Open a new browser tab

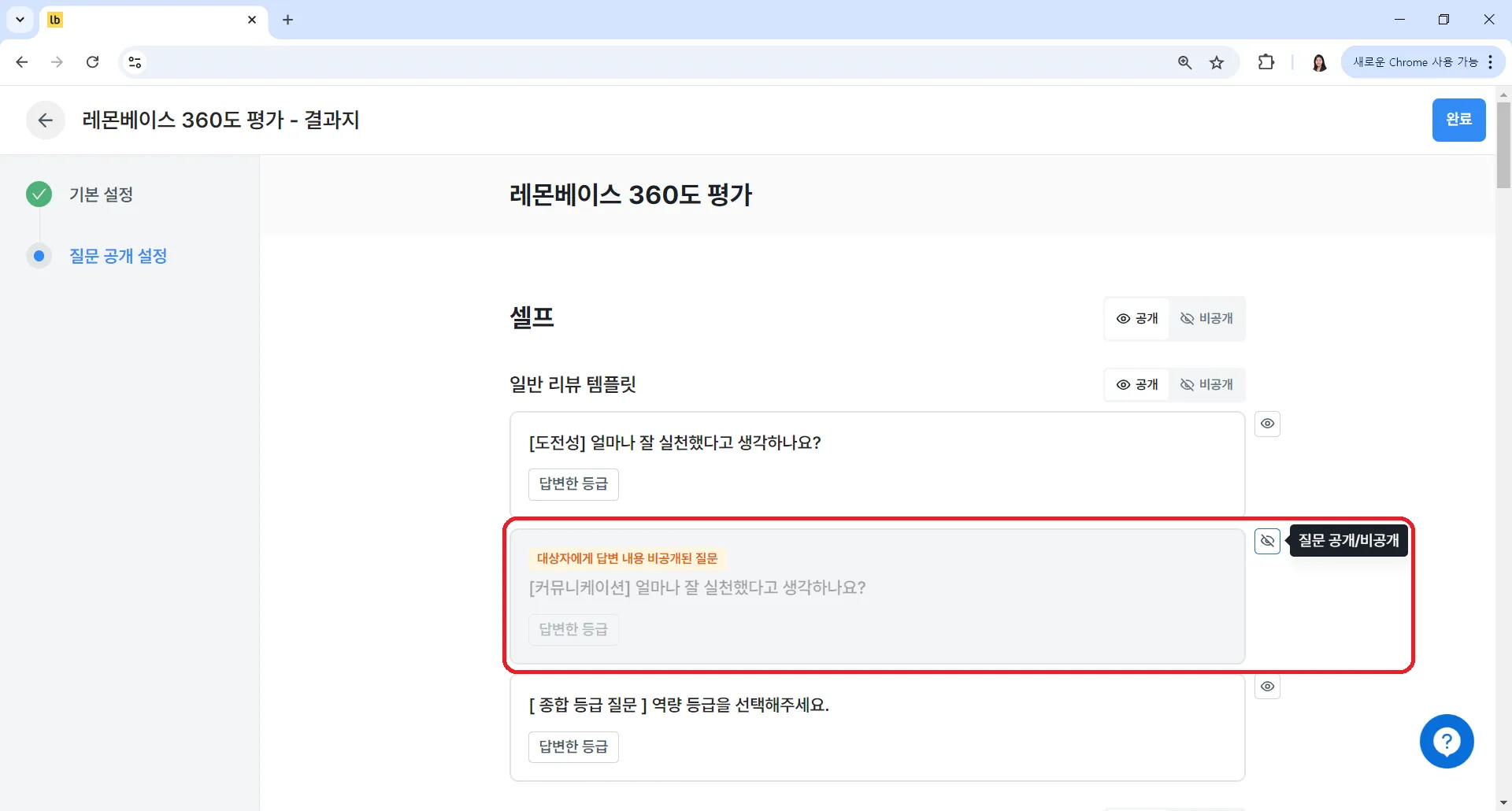coord(288,20)
